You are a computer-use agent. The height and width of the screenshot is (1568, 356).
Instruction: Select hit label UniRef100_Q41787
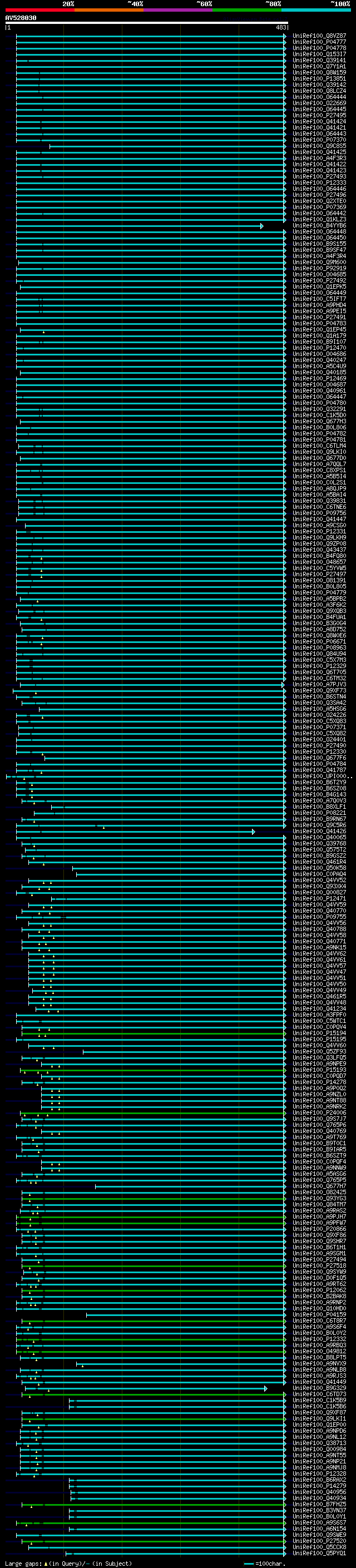[x=319, y=770]
